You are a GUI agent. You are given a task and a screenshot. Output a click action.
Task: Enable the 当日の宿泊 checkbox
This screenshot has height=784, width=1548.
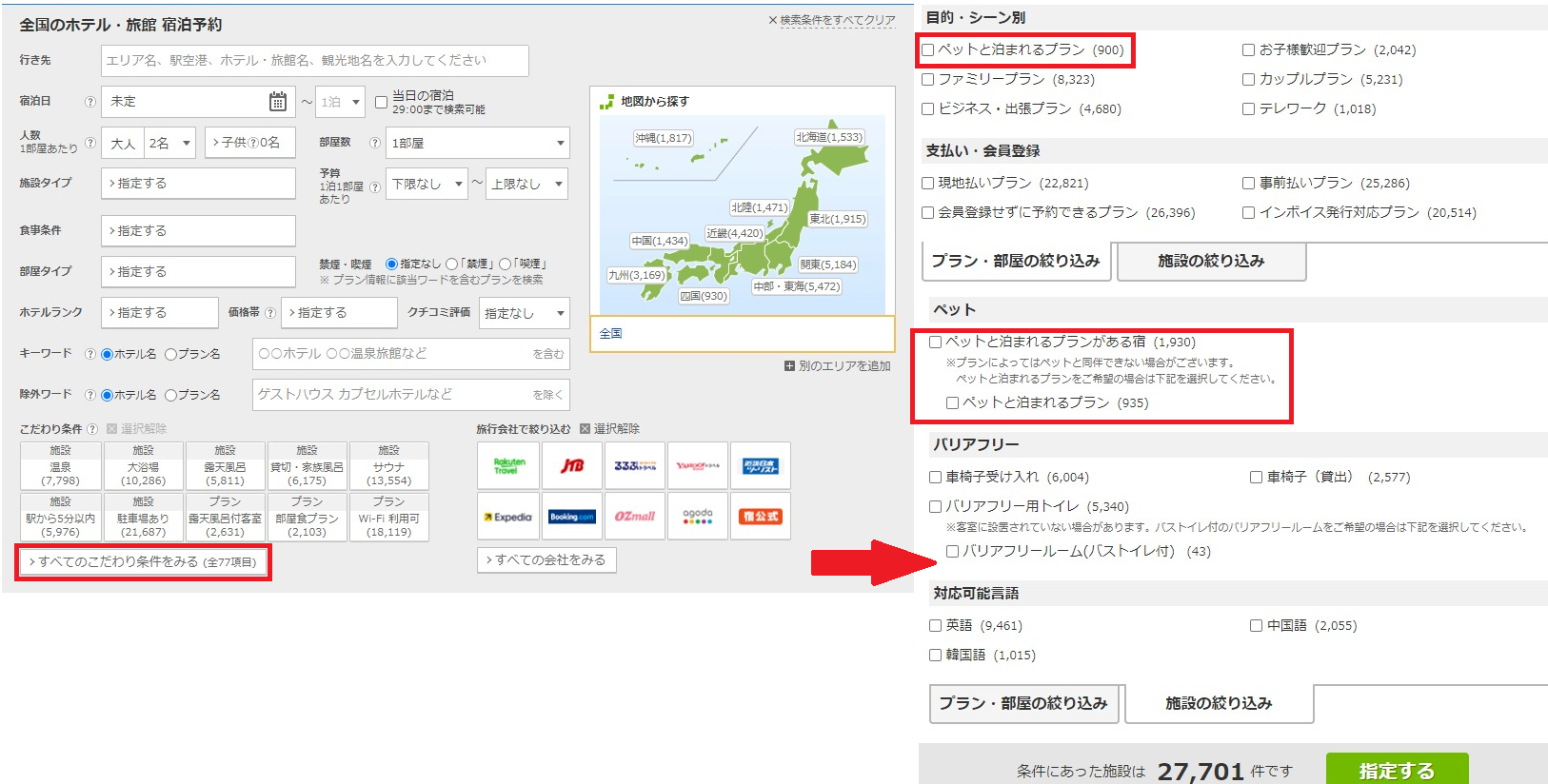tap(381, 102)
